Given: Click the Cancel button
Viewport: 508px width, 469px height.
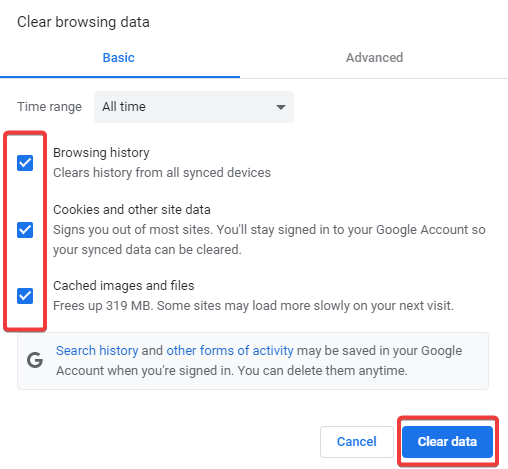Looking at the screenshot, I should pyautogui.click(x=357, y=442).
